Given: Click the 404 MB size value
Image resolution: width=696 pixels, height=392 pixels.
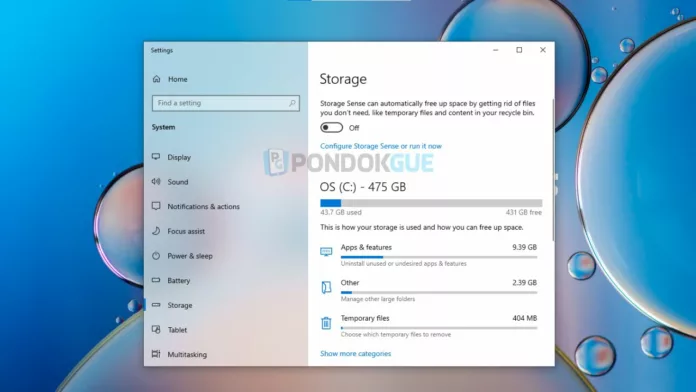Looking at the screenshot, I should point(525,318).
